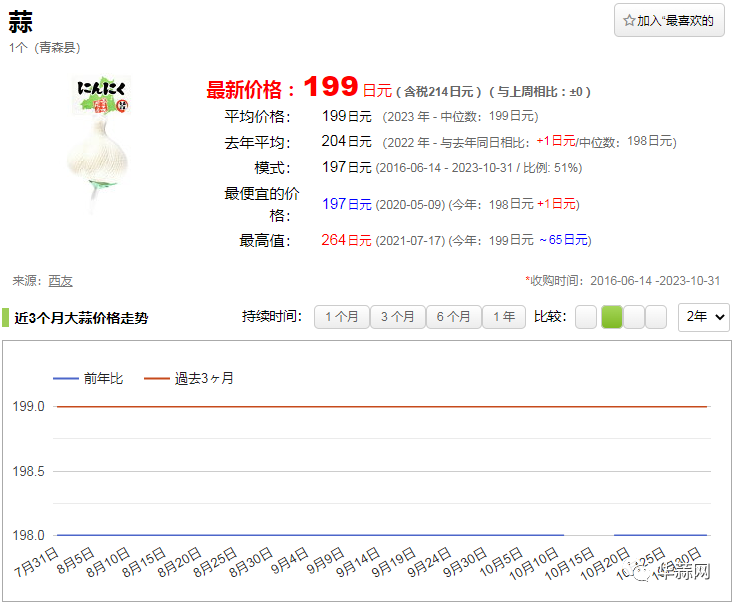Toggle the first 比较 comparison square
Image resolution: width=734 pixels, height=603 pixels.
tap(586, 317)
